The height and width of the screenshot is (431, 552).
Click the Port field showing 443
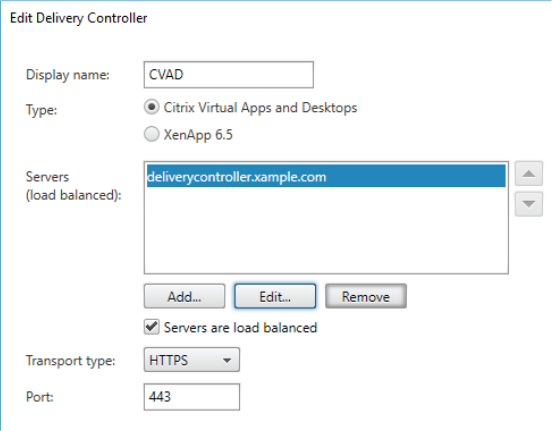(192, 397)
